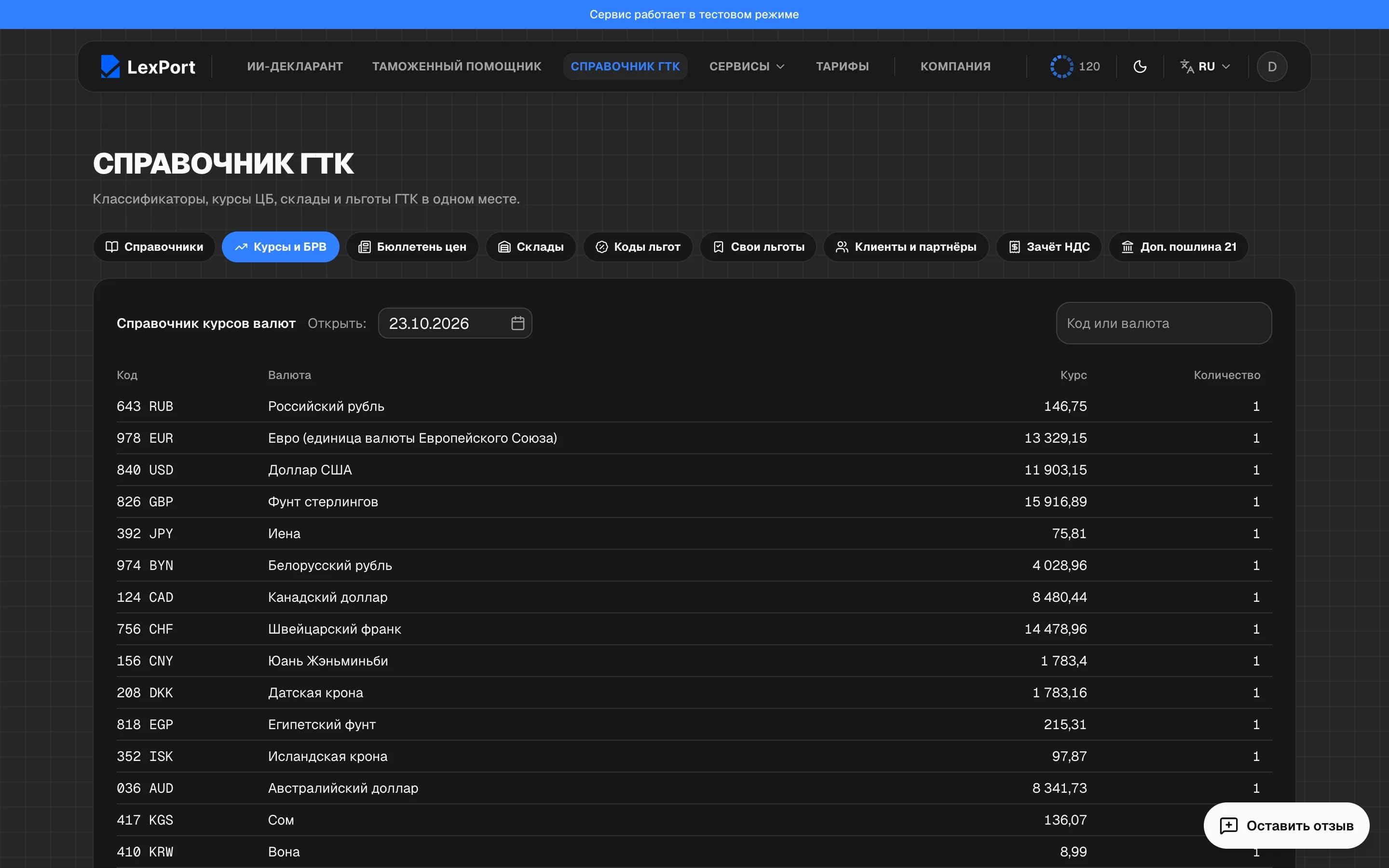Click the 417 KGS code

[145, 820]
